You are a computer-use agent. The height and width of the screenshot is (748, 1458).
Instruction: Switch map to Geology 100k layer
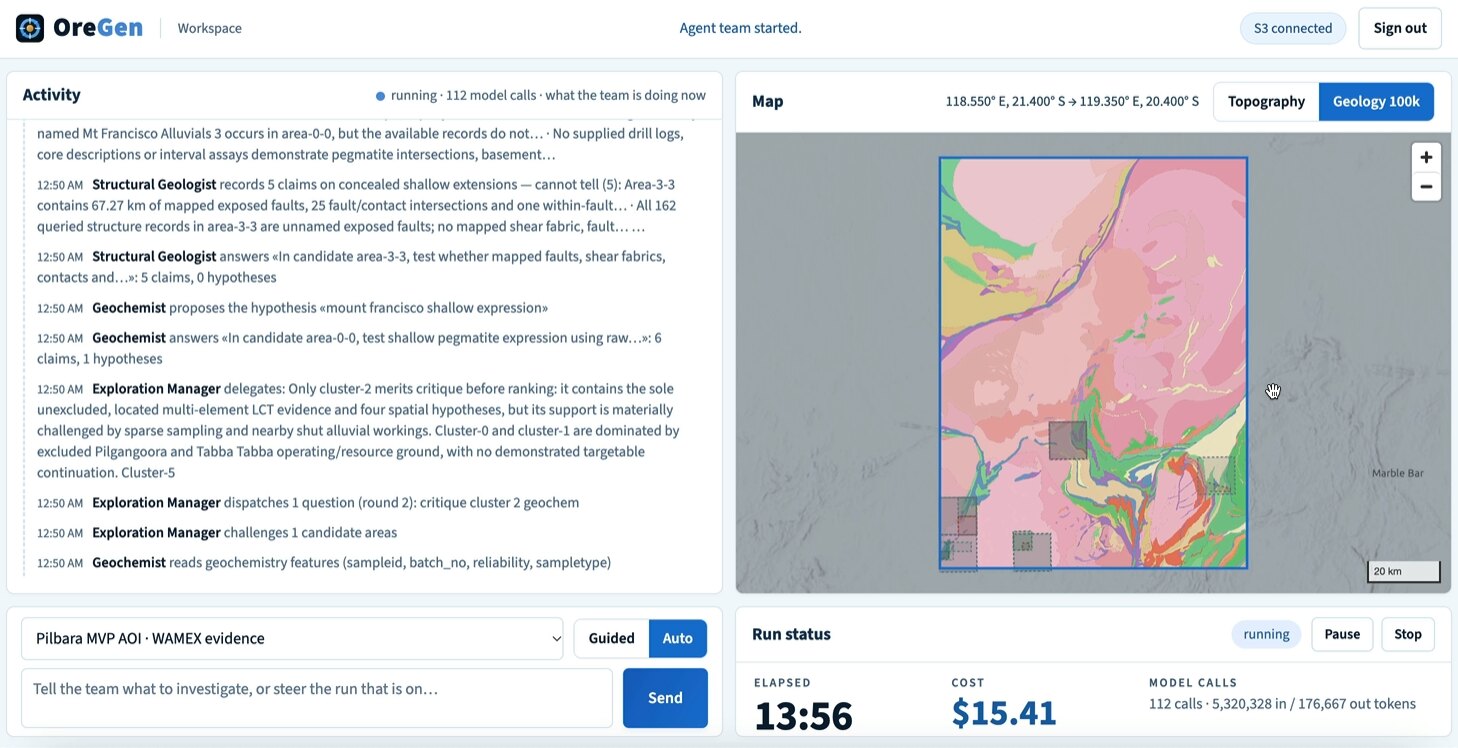click(x=1376, y=102)
